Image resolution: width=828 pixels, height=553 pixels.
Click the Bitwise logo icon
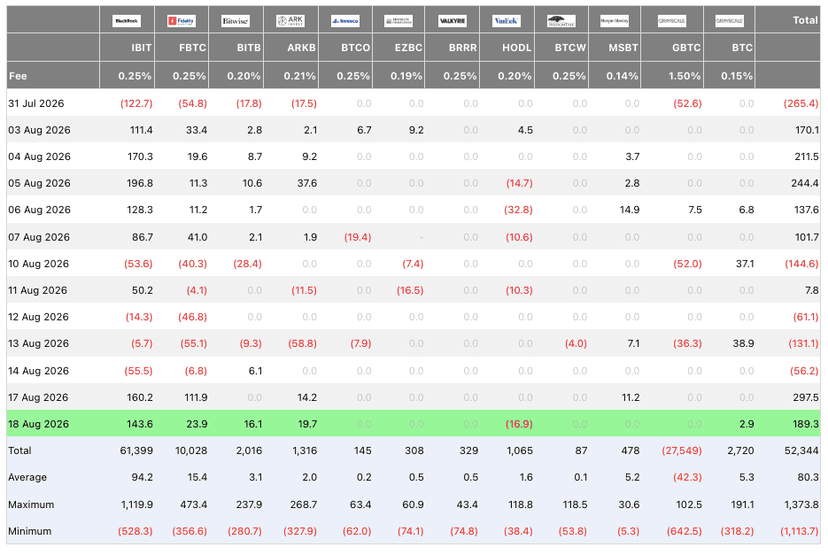(x=236, y=21)
